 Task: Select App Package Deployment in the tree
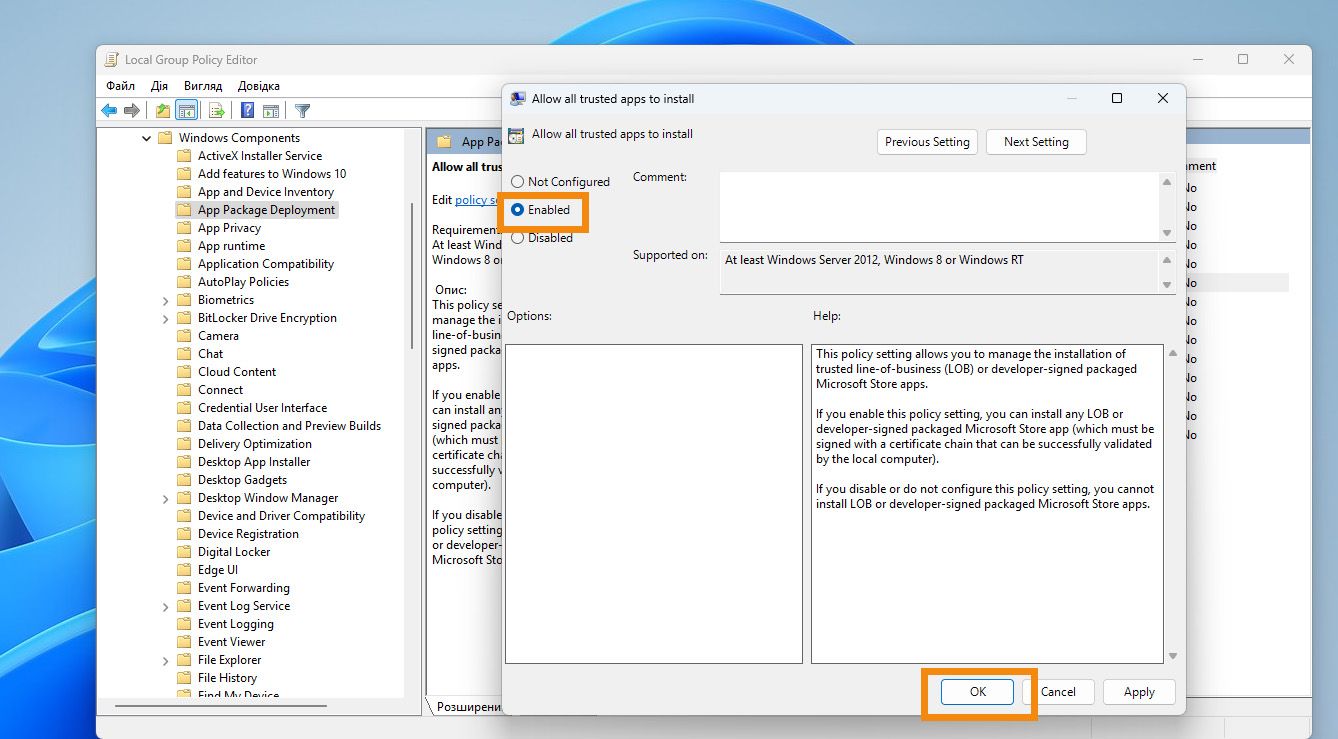[266, 210]
